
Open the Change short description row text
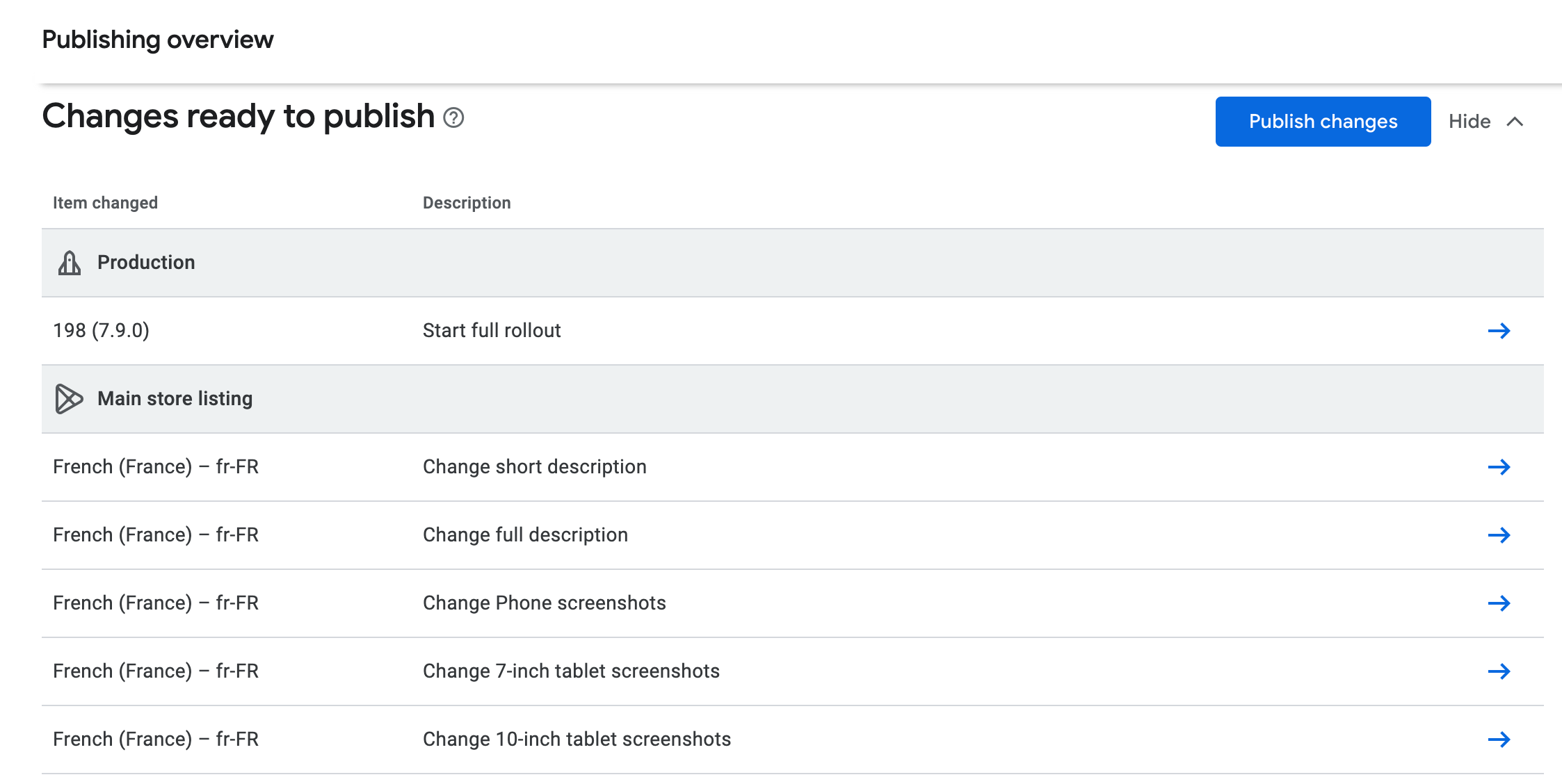(x=534, y=467)
